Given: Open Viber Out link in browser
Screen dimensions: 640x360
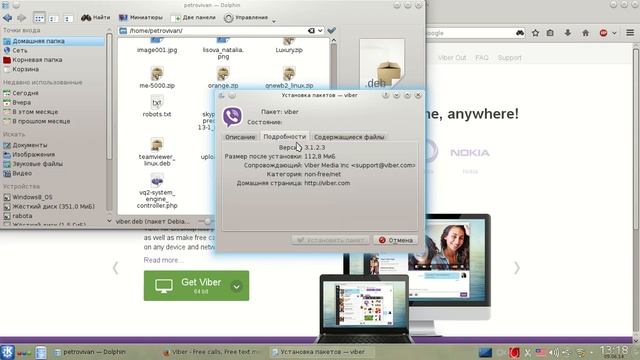Looking at the screenshot, I should pos(452,58).
